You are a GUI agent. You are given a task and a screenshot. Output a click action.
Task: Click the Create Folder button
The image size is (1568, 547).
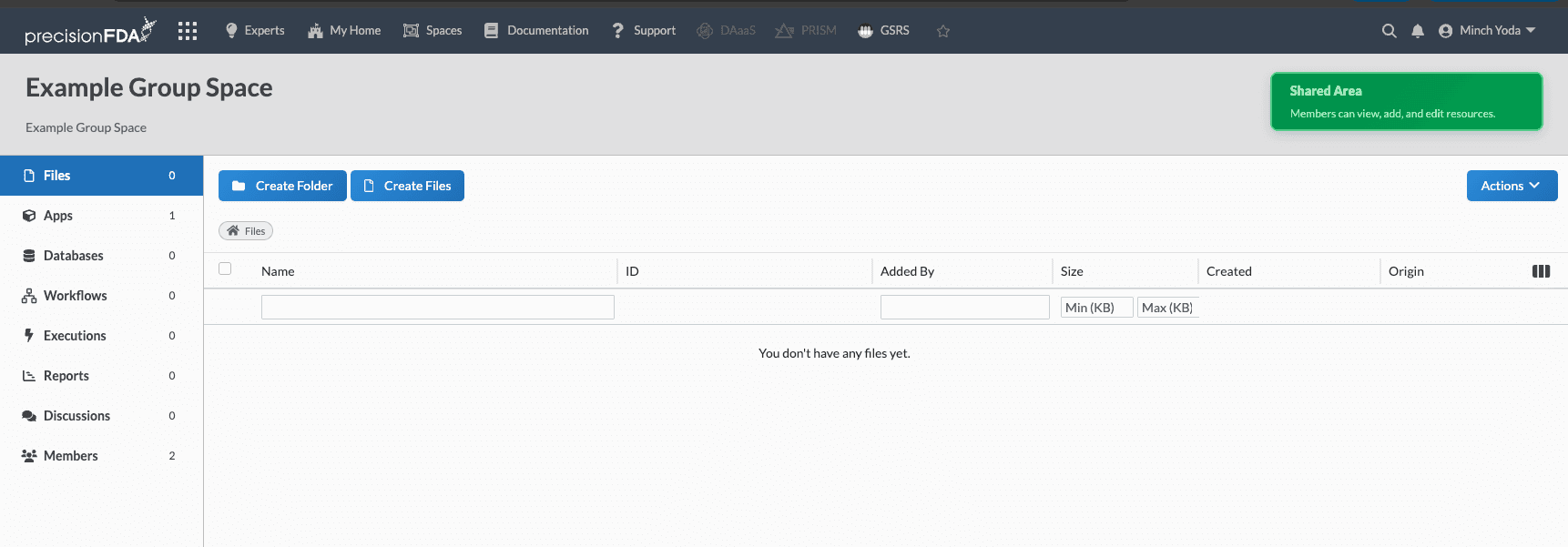[282, 186]
